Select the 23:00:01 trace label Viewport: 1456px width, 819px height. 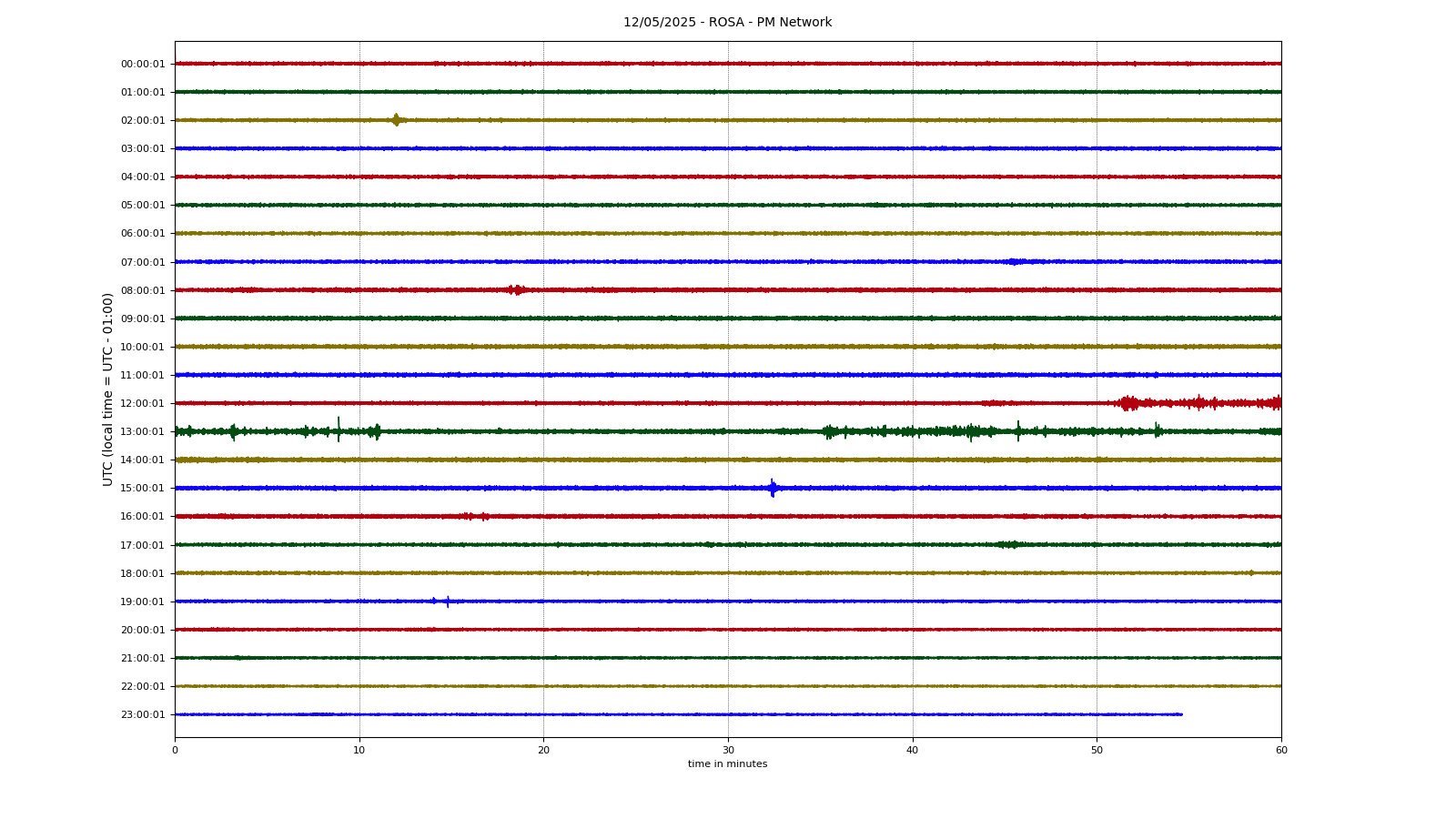(143, 714)
